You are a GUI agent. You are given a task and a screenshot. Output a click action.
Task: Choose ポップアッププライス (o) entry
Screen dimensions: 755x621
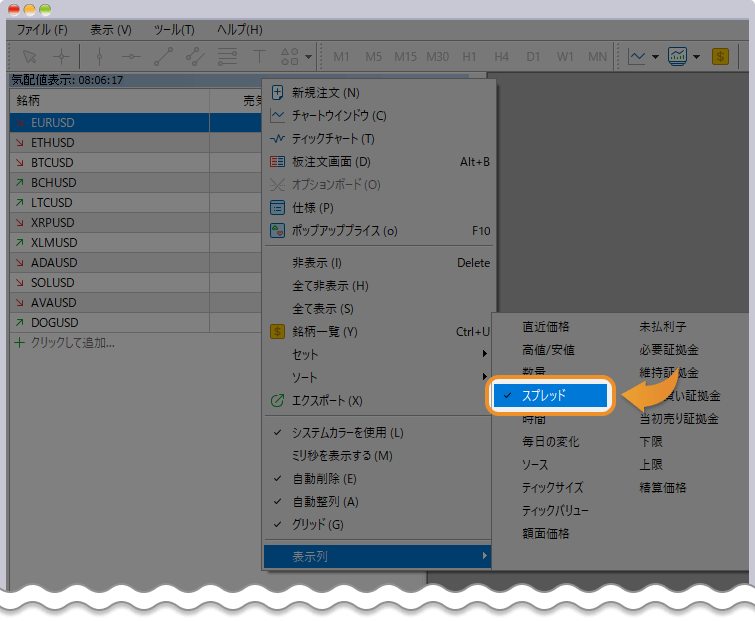coord(378,231)
